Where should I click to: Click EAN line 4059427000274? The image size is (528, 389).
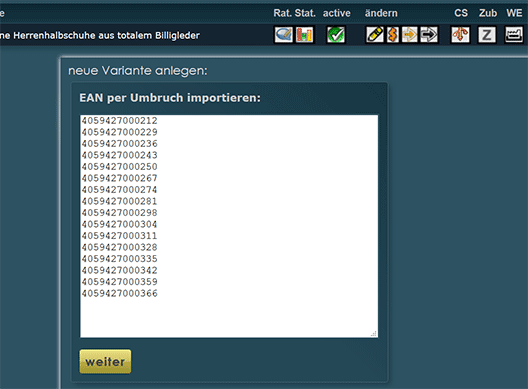point(120,190)
